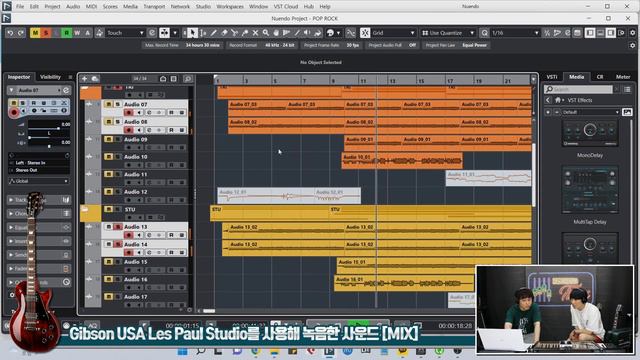Toggle global Read R automation button

click(67, 33)
